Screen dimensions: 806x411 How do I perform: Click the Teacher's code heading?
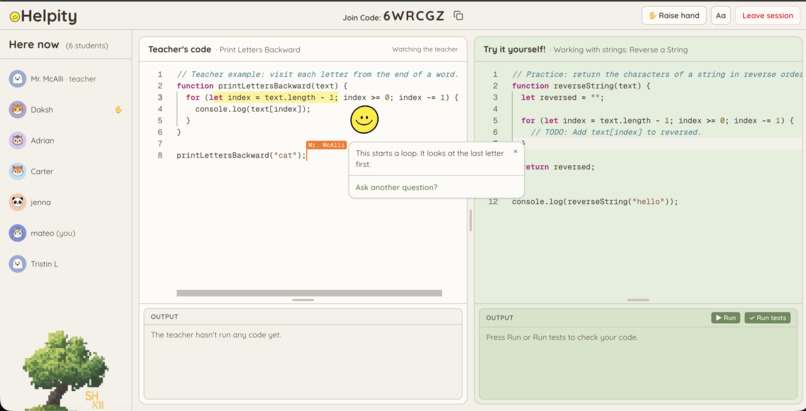click(x=179, y=49)
